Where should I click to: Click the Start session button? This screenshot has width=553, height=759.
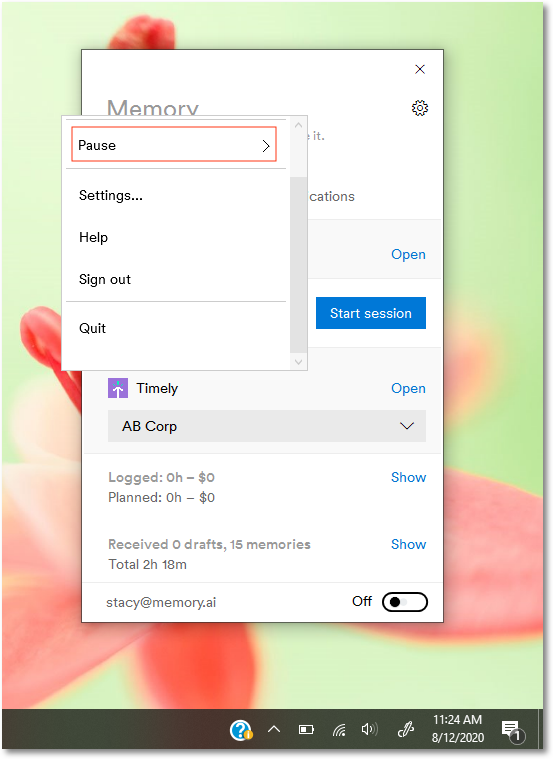point(371,313)
